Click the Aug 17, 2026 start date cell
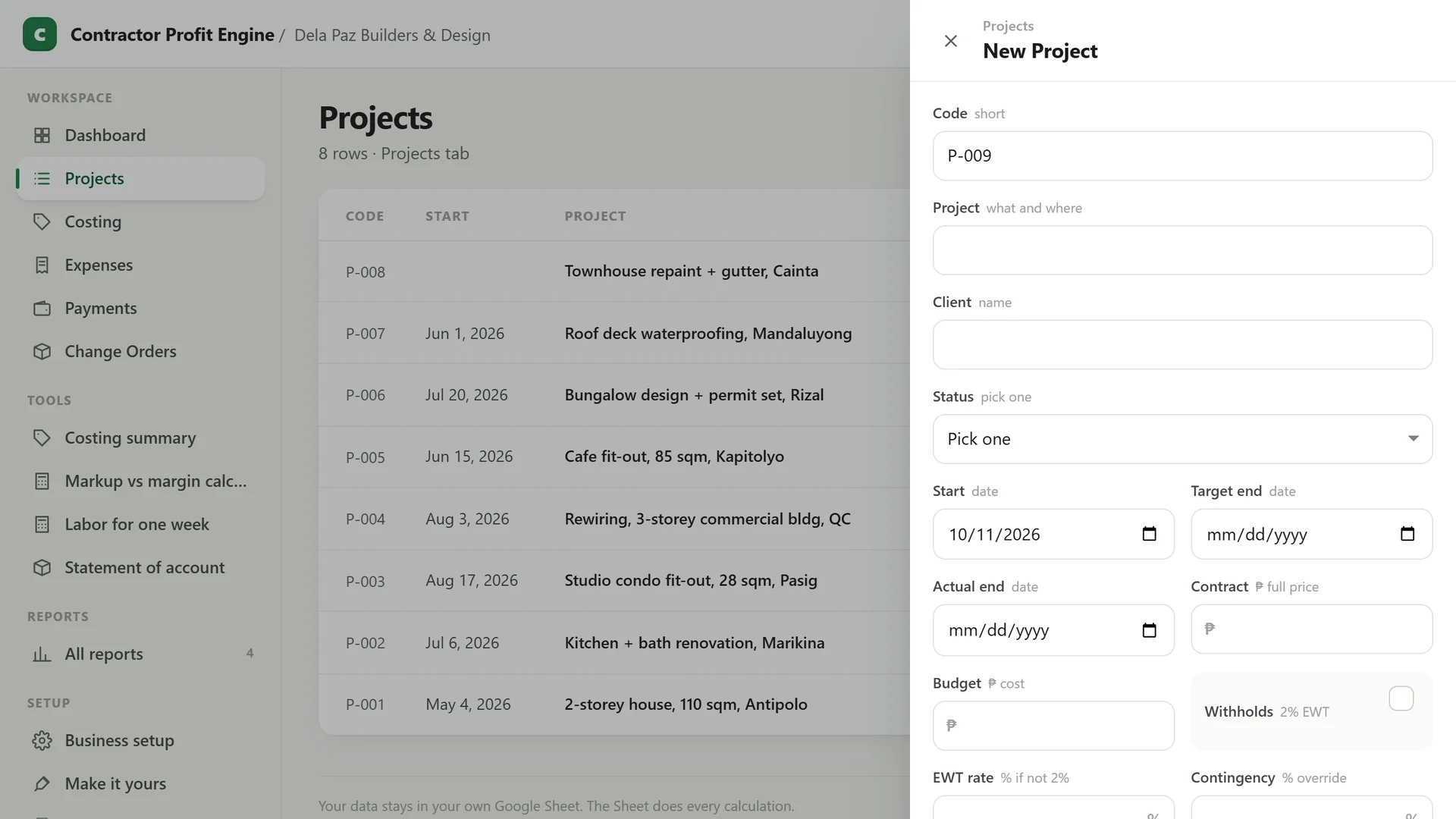The image size is (1456, 819). tap(472, 581)
